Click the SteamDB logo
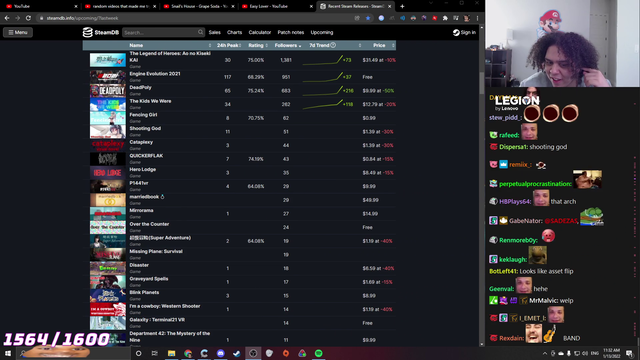Viewport: 640px width, 360px height. point(101,32)
